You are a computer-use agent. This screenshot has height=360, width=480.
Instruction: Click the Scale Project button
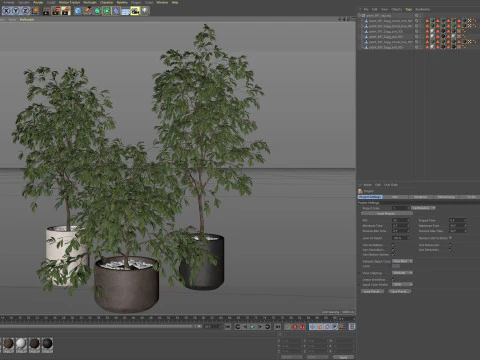click(x=386, y=213)
